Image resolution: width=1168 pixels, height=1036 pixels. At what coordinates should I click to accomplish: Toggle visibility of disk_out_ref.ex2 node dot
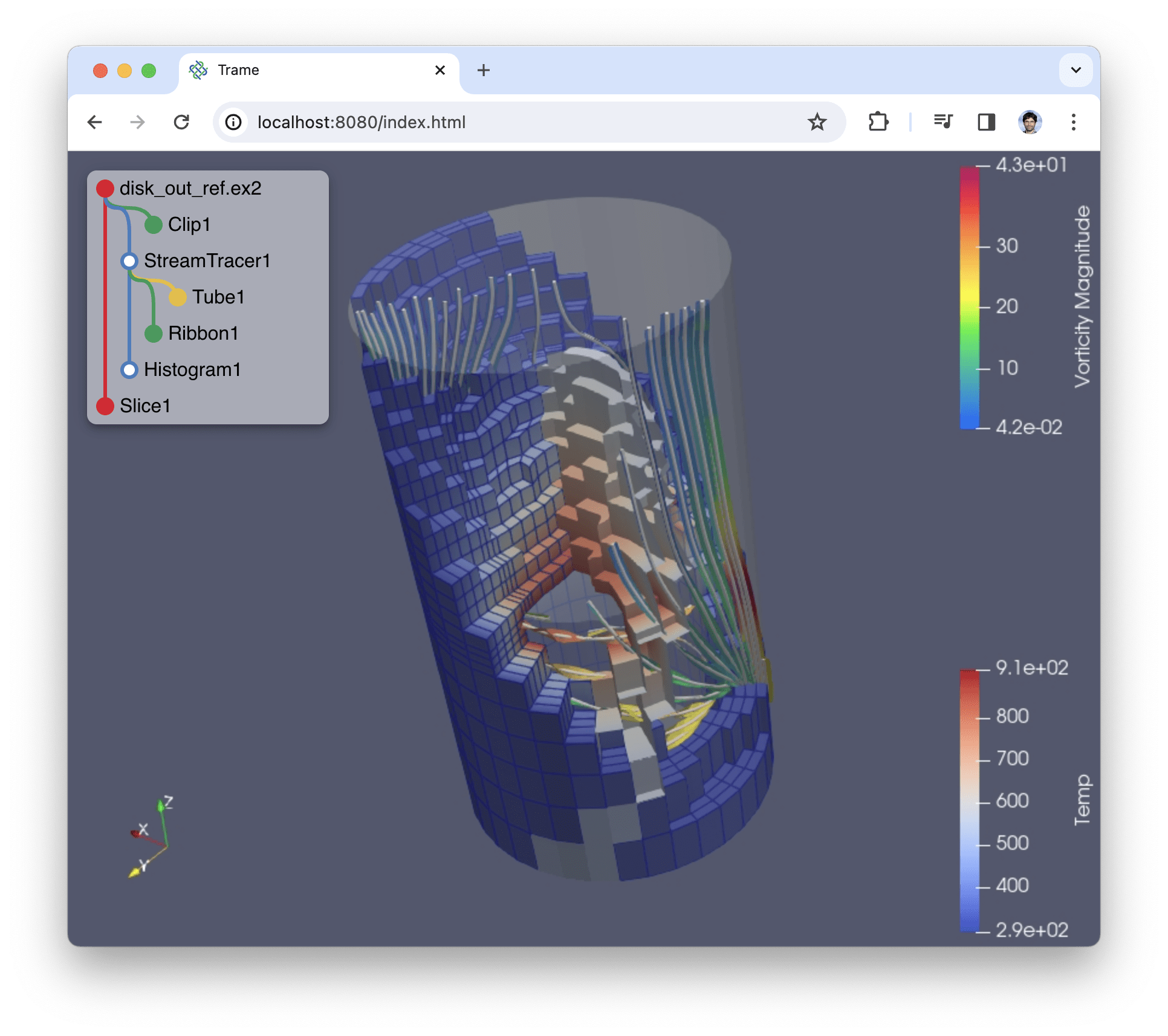[105, 189]
